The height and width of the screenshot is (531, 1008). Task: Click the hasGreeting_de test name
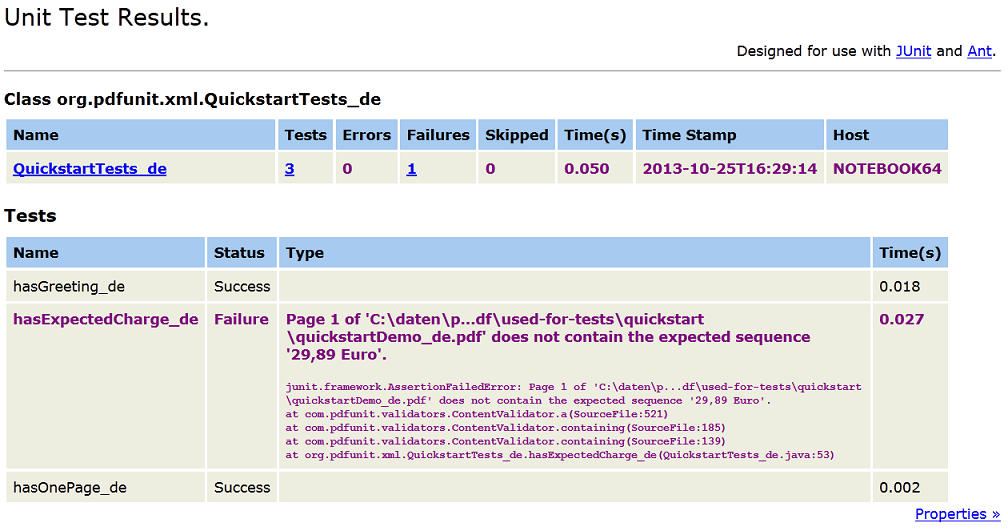[x=69, y=287]
